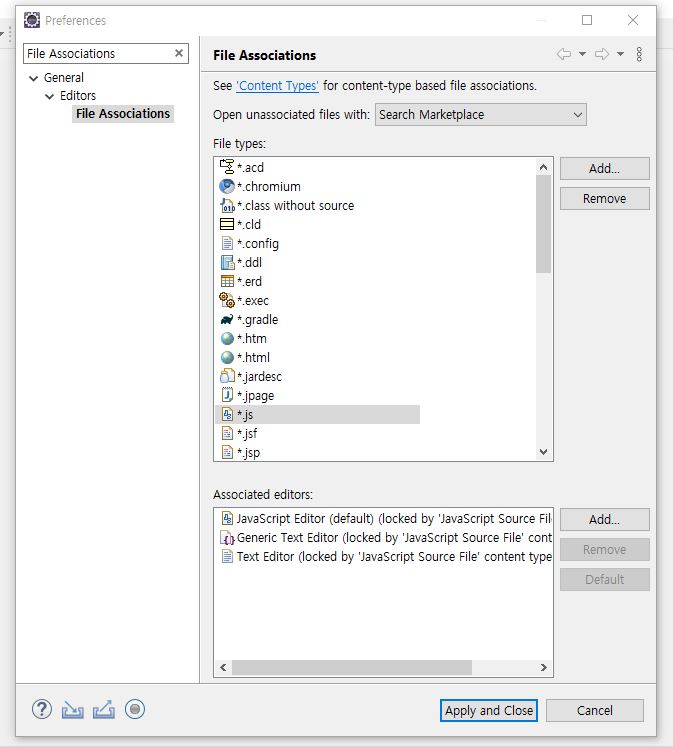Click the Cancel button
The image size is (673, 747).
(x=594, y=711)
